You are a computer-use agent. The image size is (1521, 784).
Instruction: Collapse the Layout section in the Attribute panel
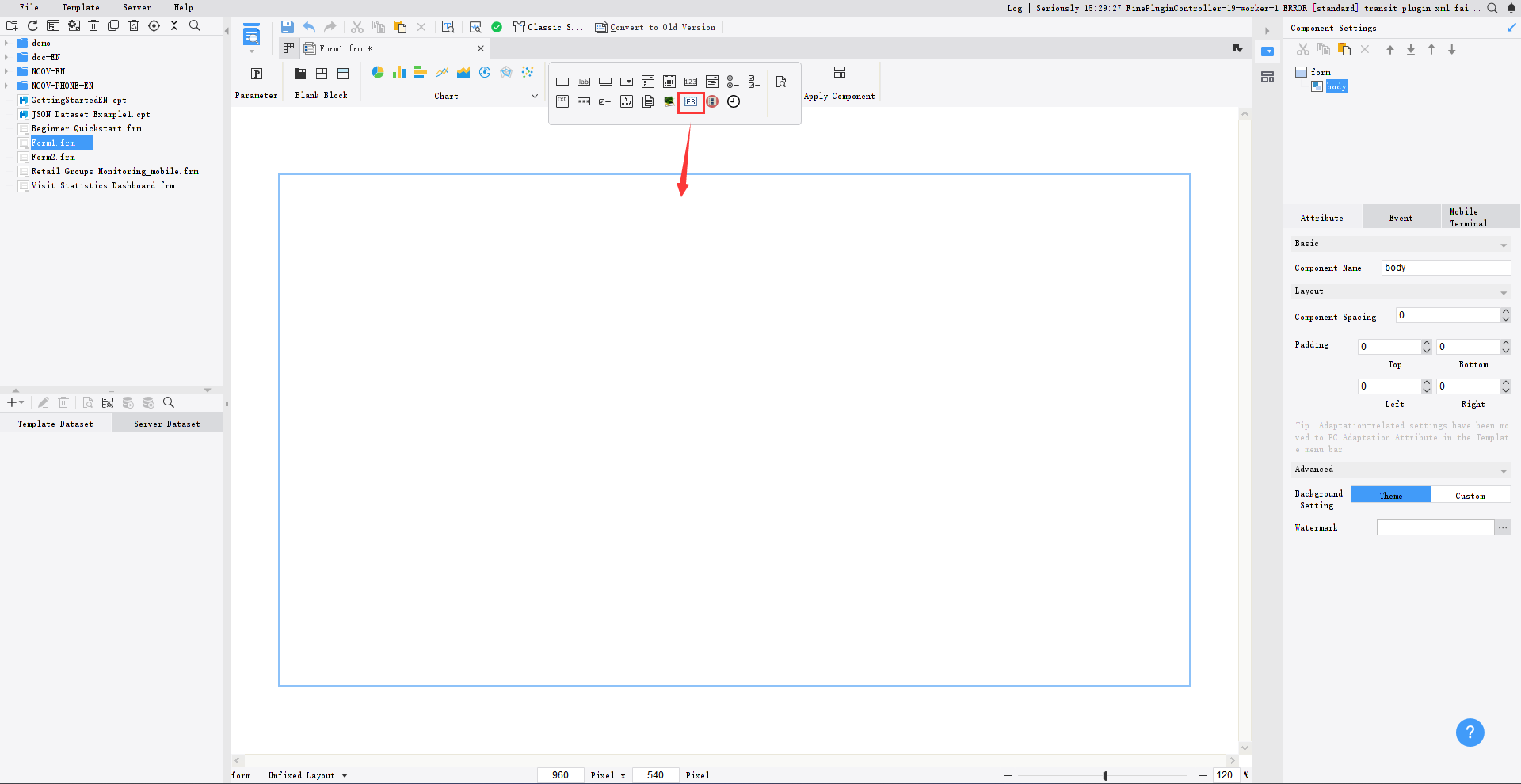tap(1503, 292)
